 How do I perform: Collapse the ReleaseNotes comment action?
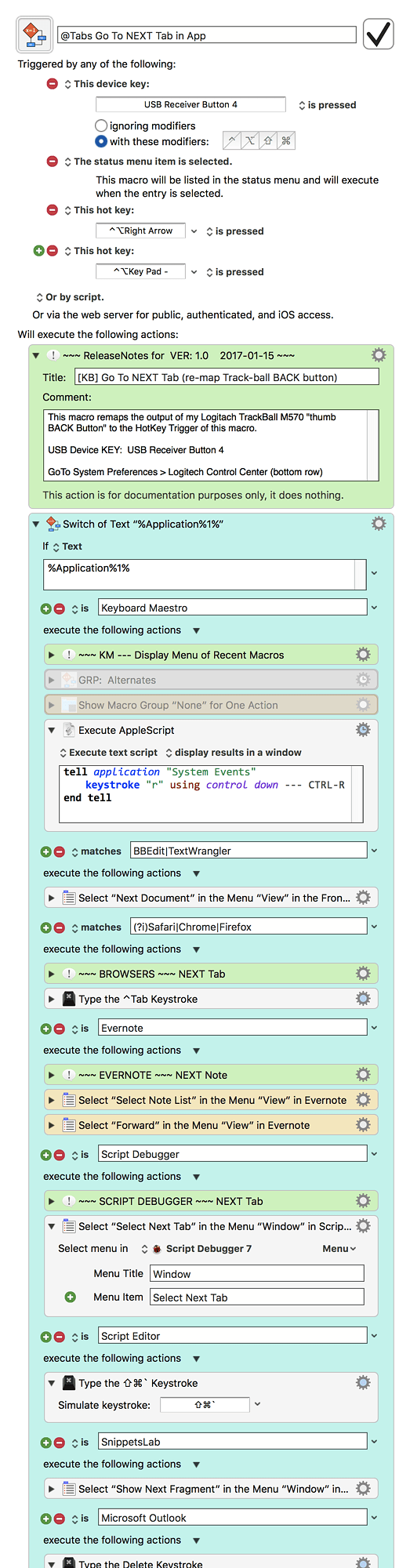[x=35, y=355]
